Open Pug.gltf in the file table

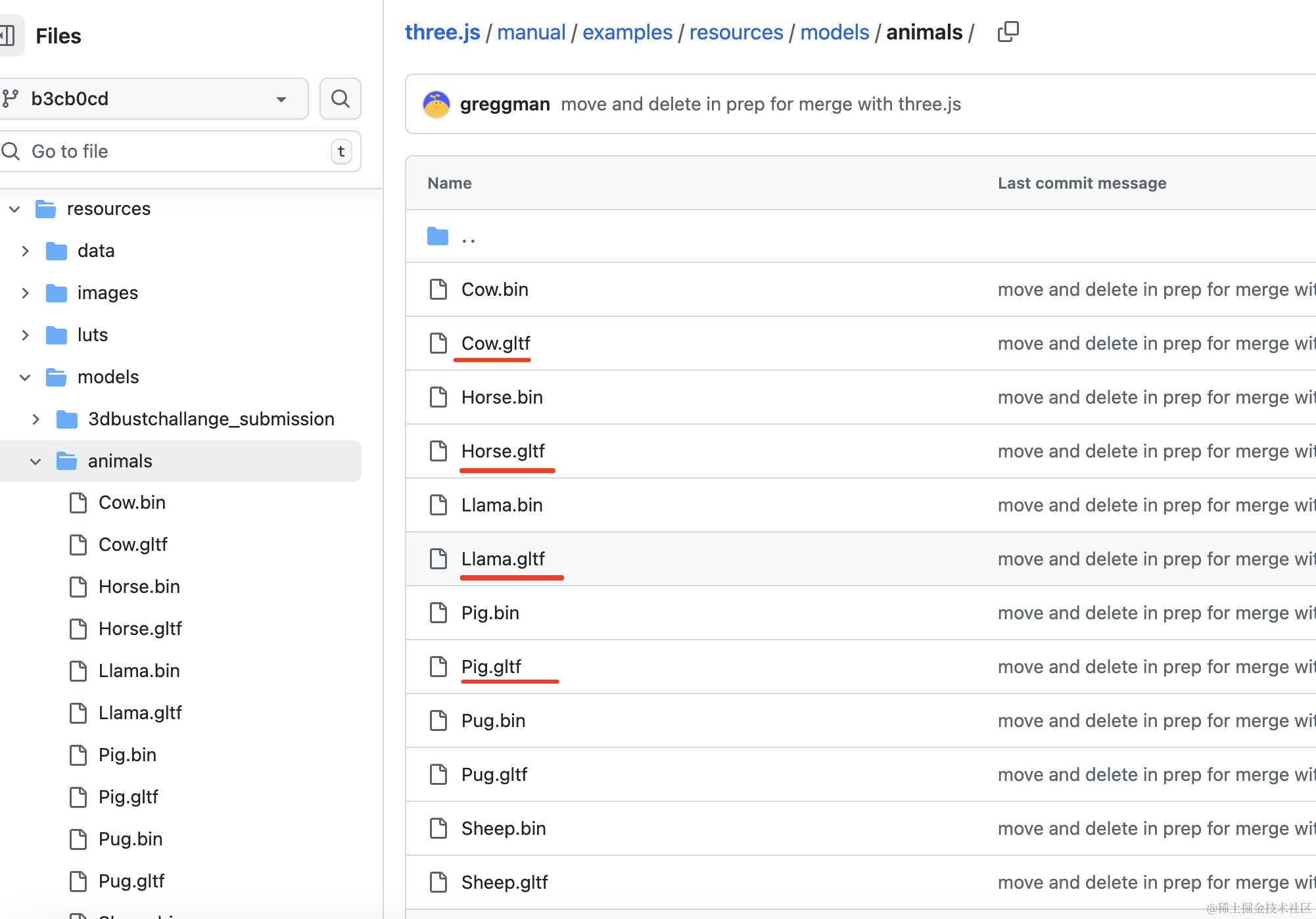pyautogui.click(x=494, y=774)
